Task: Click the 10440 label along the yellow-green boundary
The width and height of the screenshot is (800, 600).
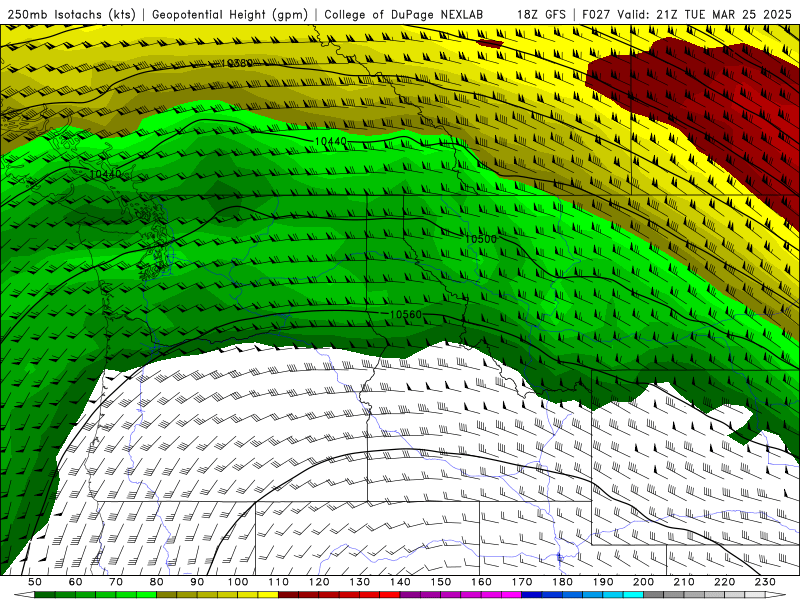Action: [x=331, y=141]
